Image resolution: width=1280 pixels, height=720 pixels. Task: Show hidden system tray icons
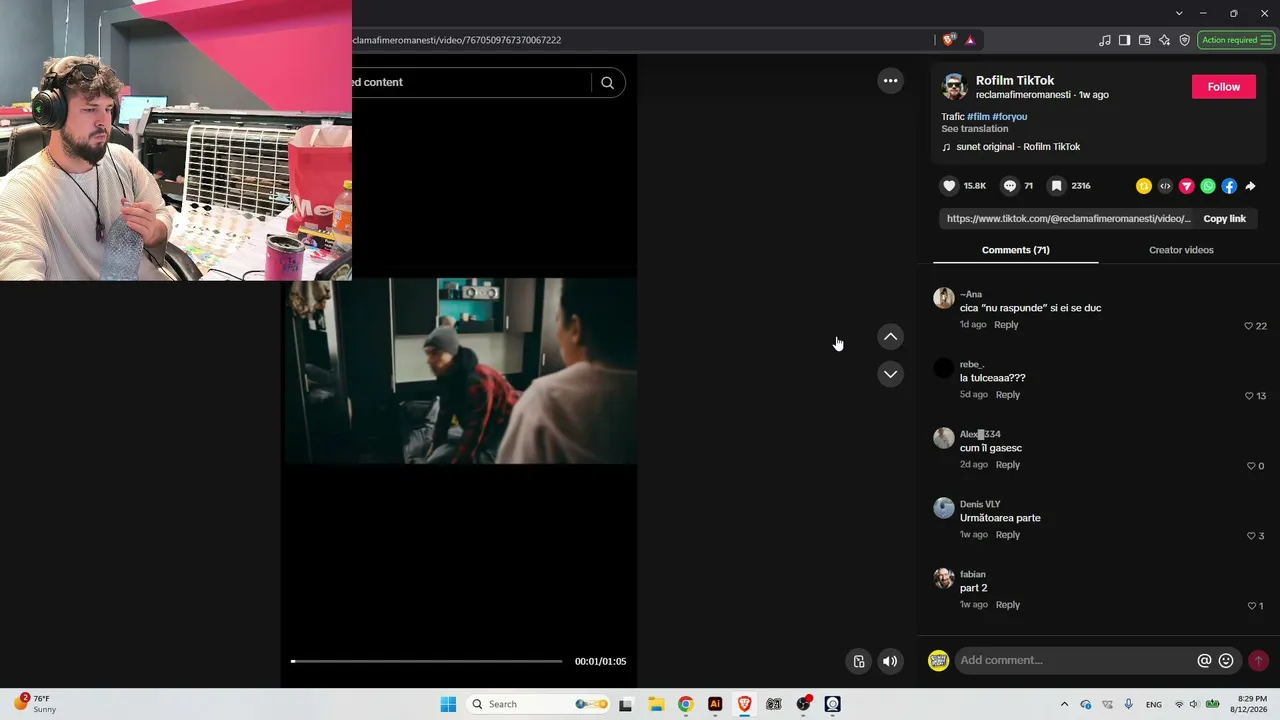(x=1064, y=704)
